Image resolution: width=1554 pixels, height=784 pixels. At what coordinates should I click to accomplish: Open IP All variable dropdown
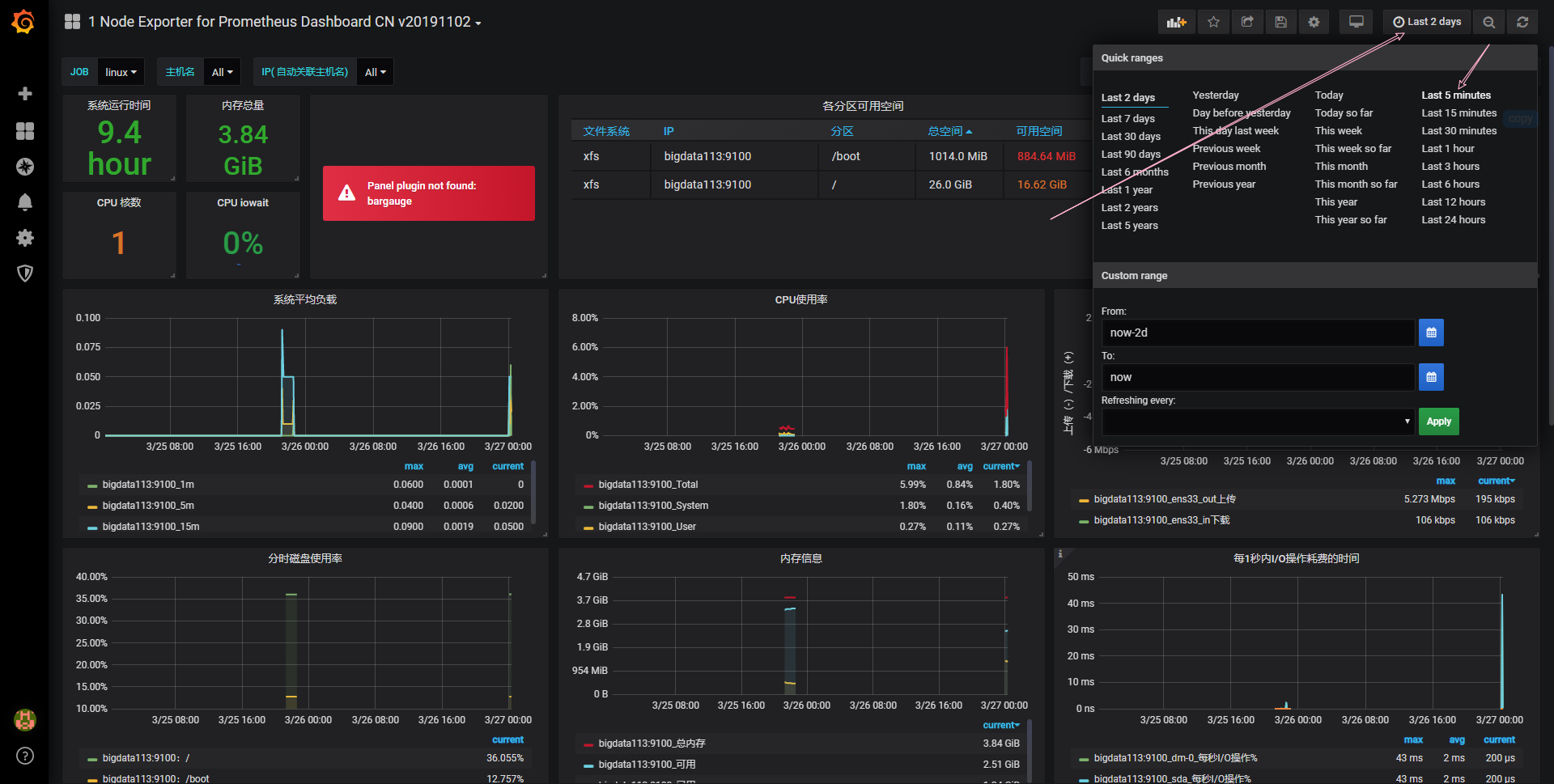click(x=375, y=72)
